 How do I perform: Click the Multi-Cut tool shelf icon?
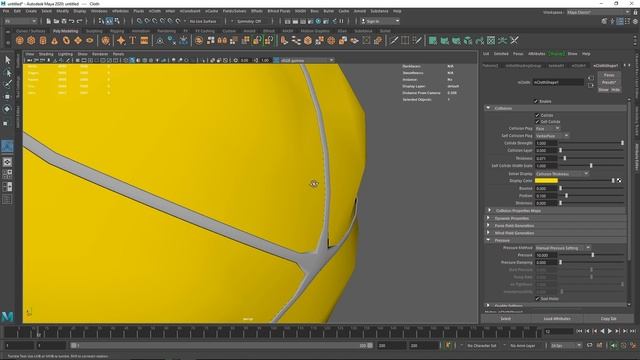point(393,40)
